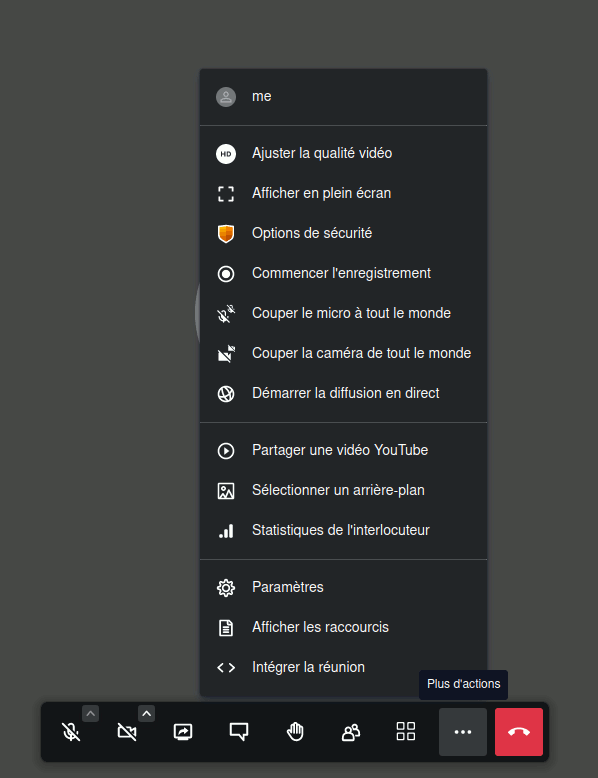The height and width of the screenshot is (778, 598).
Task: Open Options de sécurité shield icon
Action: [x=226, y=234]
